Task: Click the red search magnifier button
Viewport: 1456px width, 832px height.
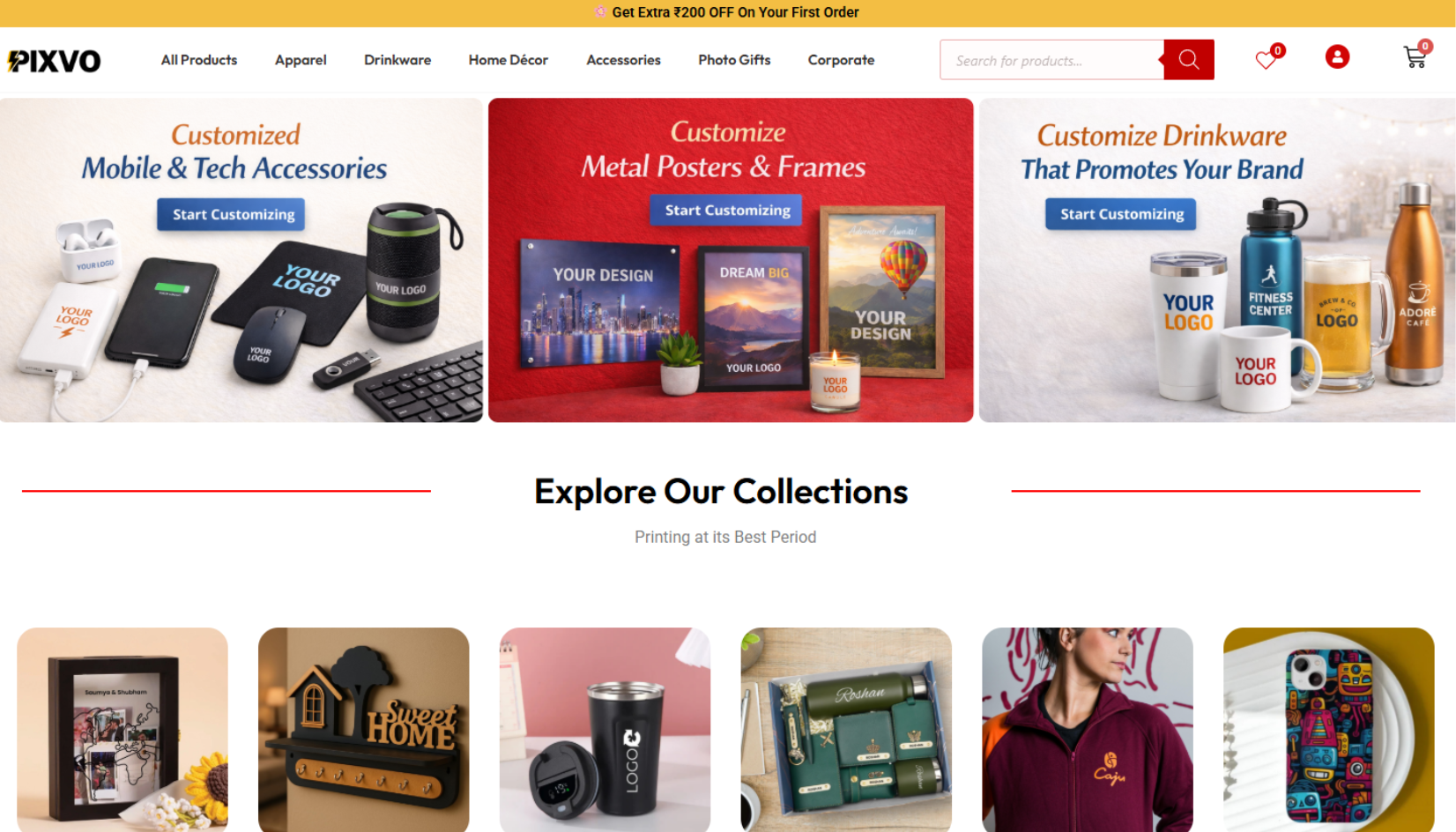Action: click(1188, 60)
